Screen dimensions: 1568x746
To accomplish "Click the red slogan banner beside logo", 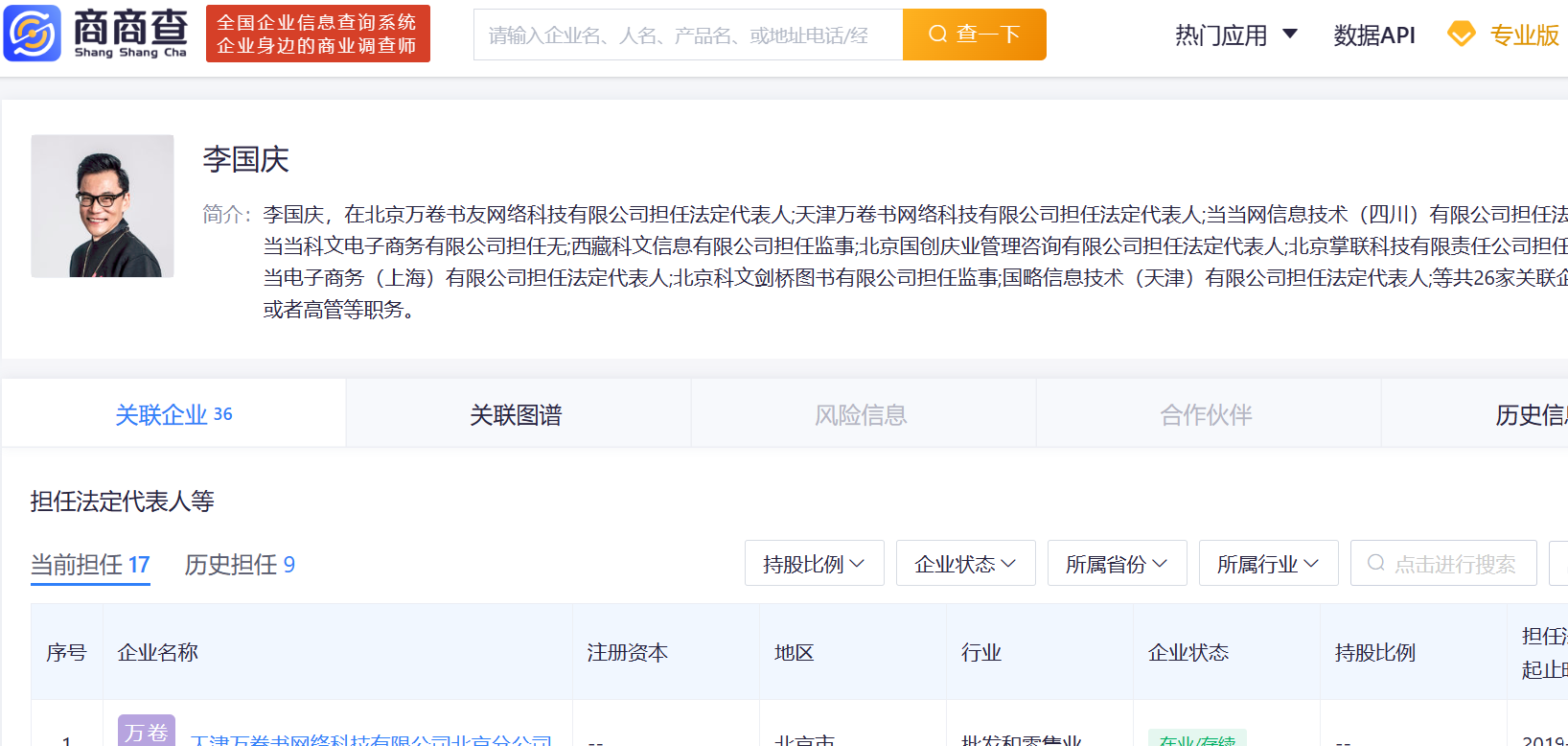I will pos(317,34).
